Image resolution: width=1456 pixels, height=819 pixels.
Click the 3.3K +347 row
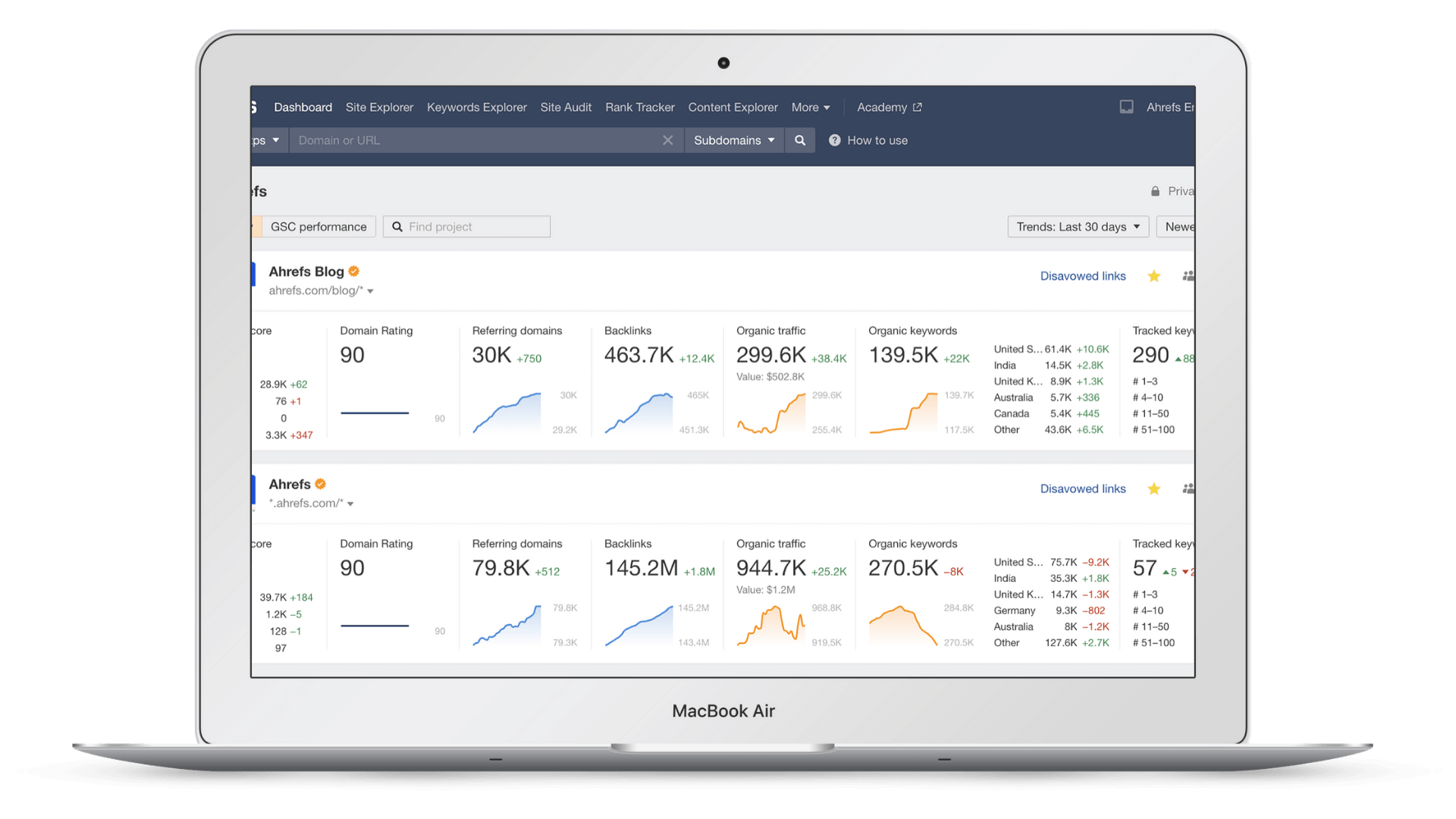(x=289, y=435)
